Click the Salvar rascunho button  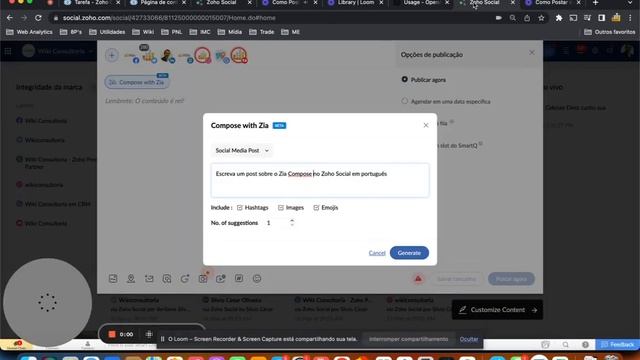(x=456, y=279)
